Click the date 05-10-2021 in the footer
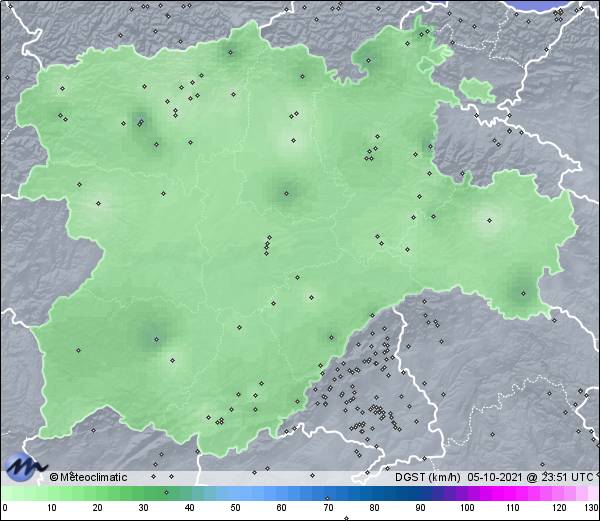 click(x=494, y=477)
